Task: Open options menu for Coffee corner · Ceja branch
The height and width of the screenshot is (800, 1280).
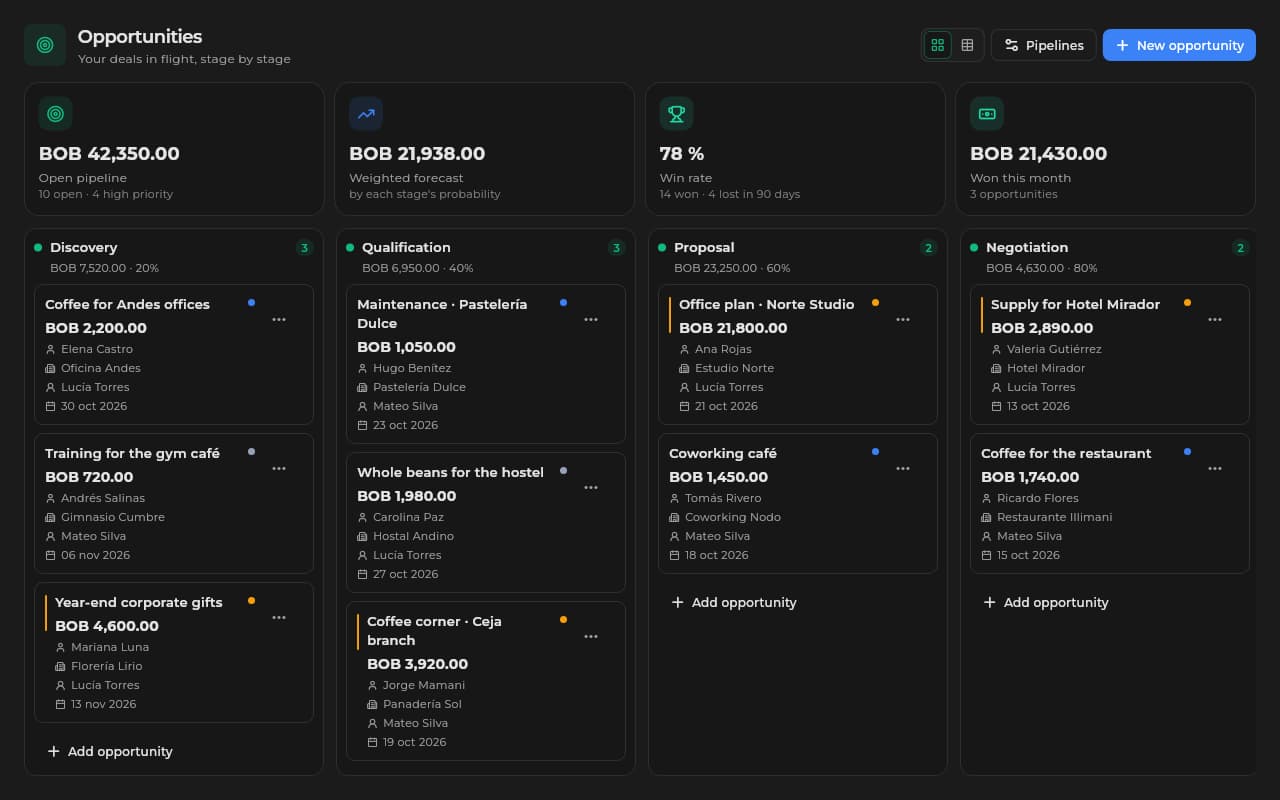Action: [x=591, y=637]
